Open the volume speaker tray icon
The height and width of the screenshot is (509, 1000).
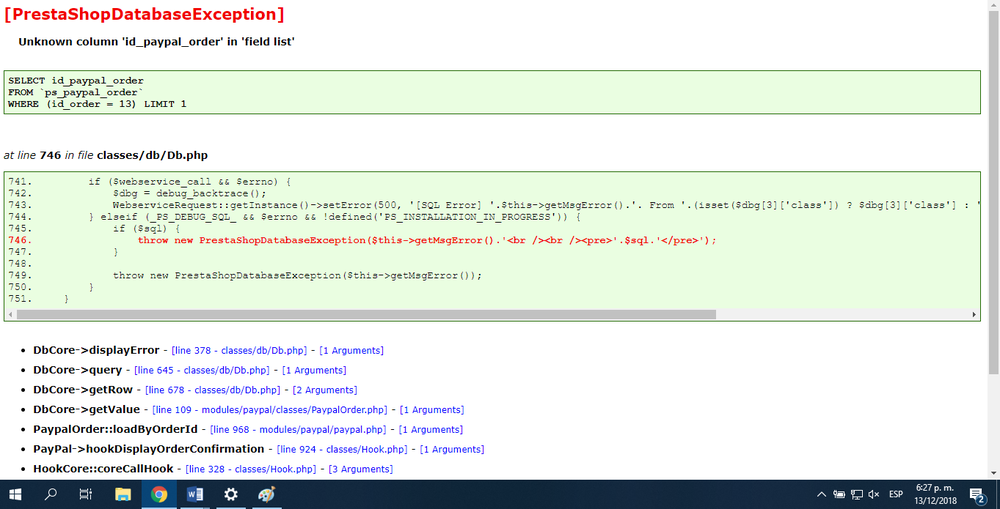[x=874, y=494]
